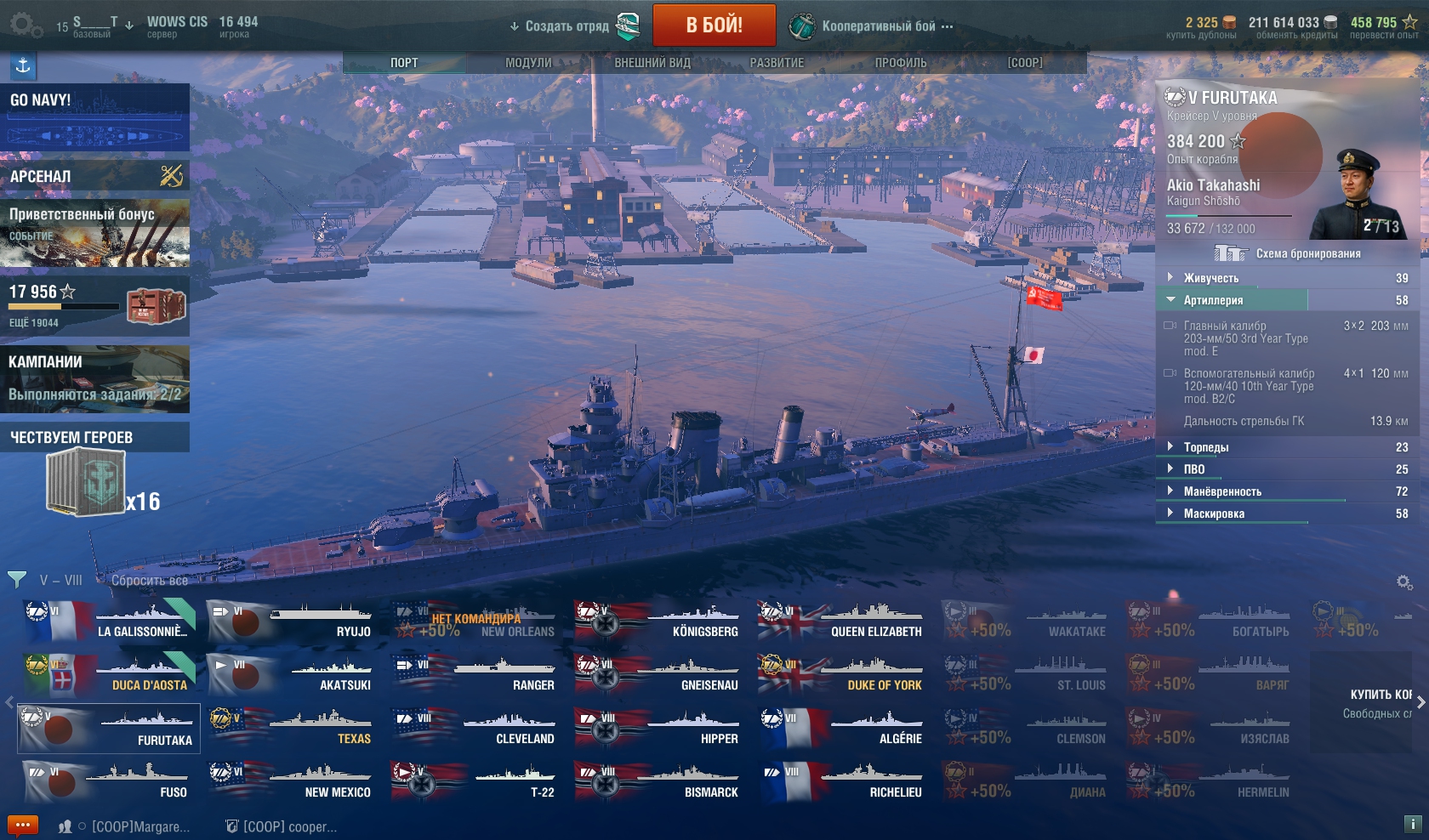
Task: Switch to the РАЗВИТИЕ tab
Action: 777,63
